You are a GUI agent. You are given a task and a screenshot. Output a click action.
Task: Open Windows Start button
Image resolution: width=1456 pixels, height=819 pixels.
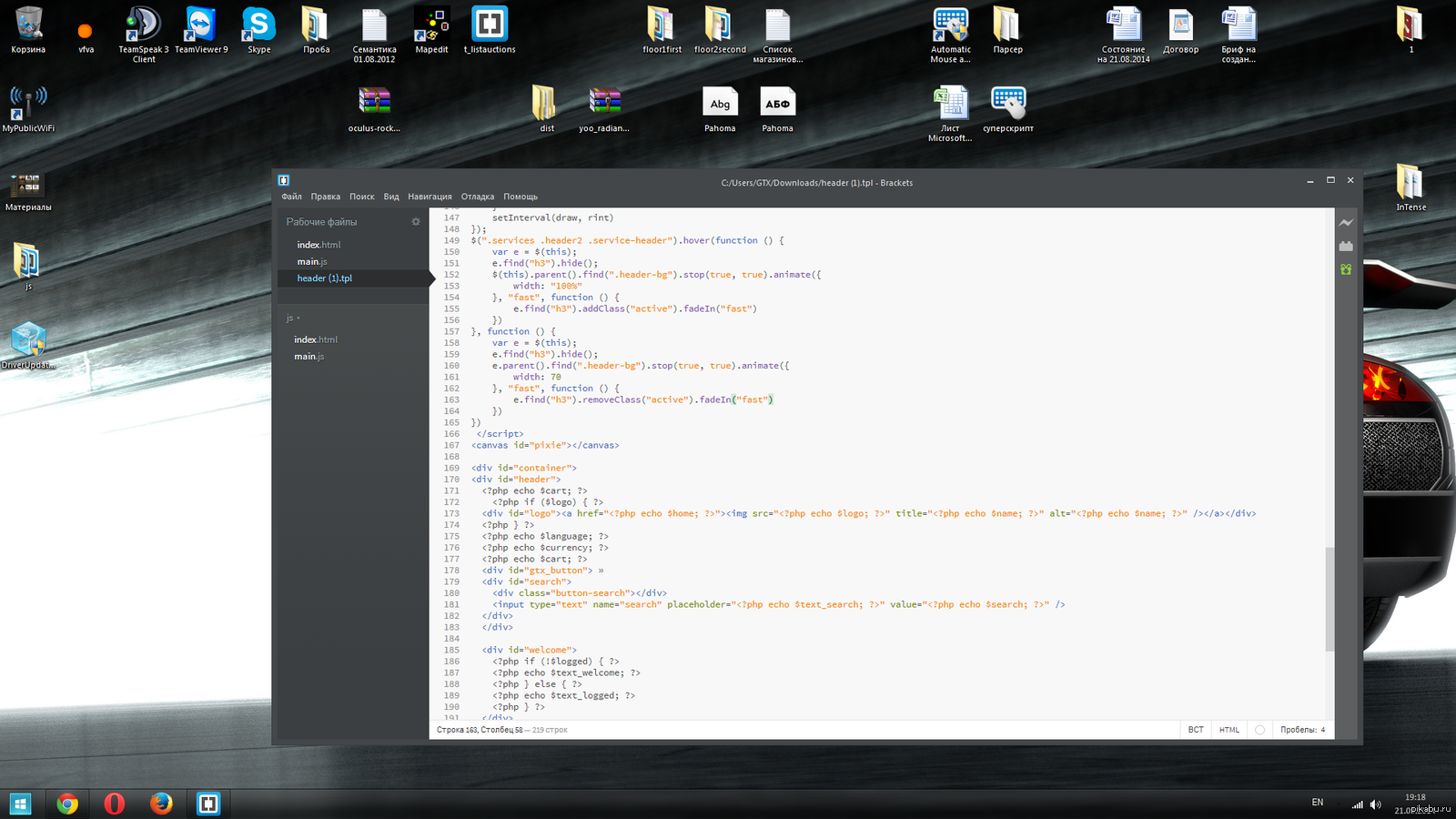tap(20, 804)
